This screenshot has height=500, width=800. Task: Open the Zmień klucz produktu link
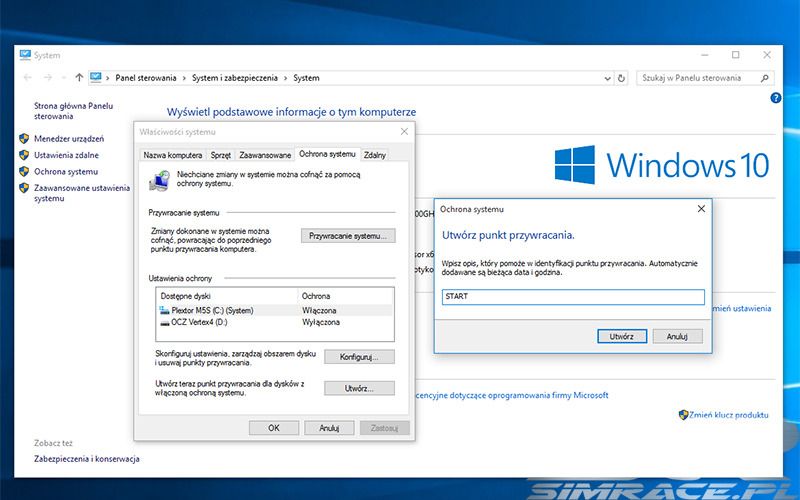728,414
